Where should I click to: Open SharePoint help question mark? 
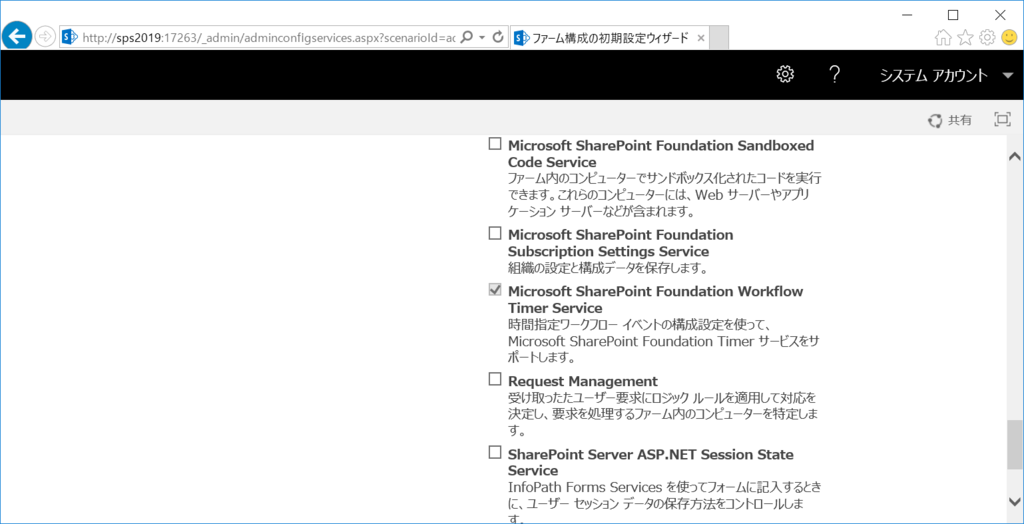833,74
